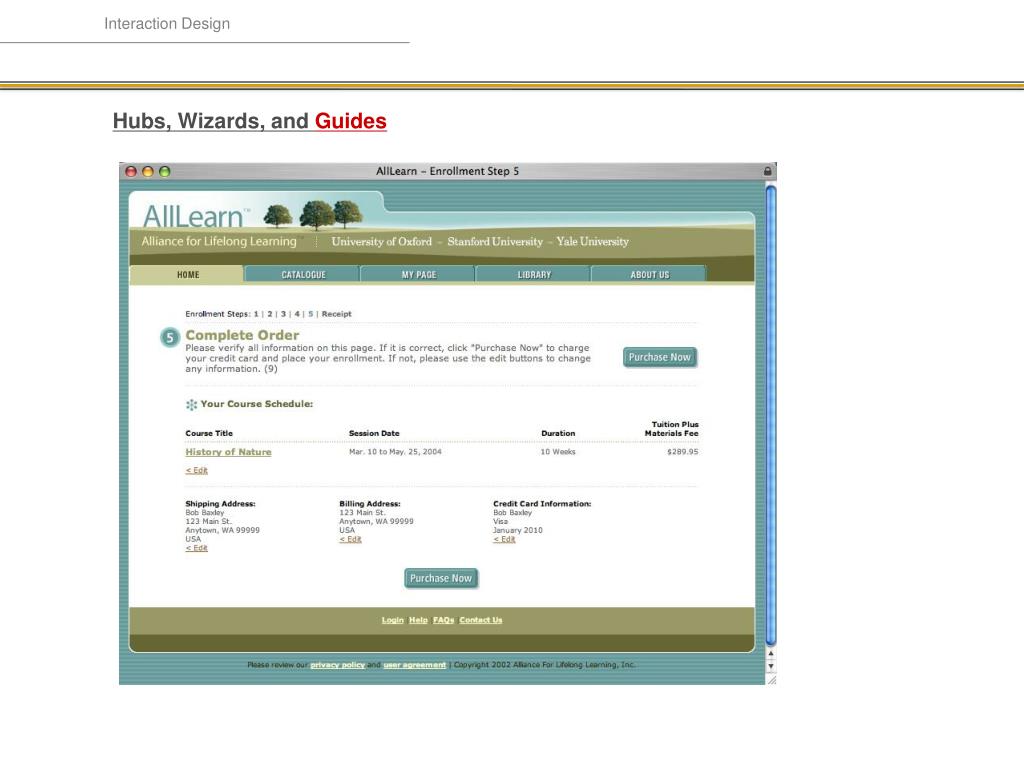Go to the MY PAGE tab
The height and width of the screenshot is (768, 1024).
pyautogui.click(x=419, y=275)
